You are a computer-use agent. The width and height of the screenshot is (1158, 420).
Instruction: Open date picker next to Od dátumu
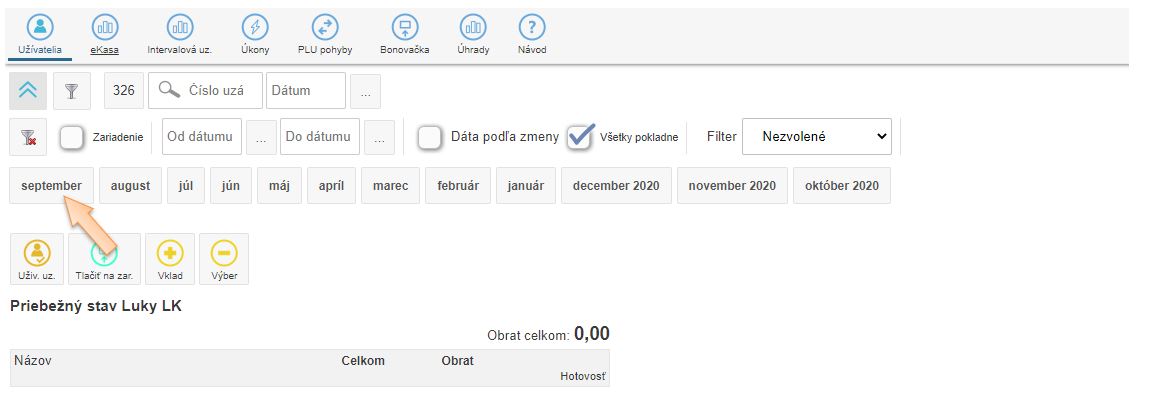[260, 137]
